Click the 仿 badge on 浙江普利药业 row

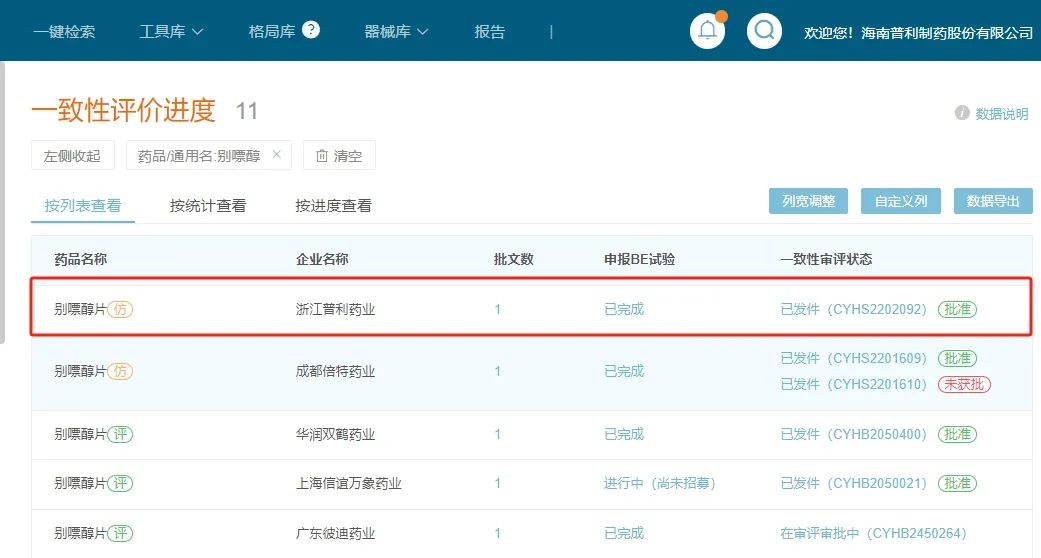[120, 310]
